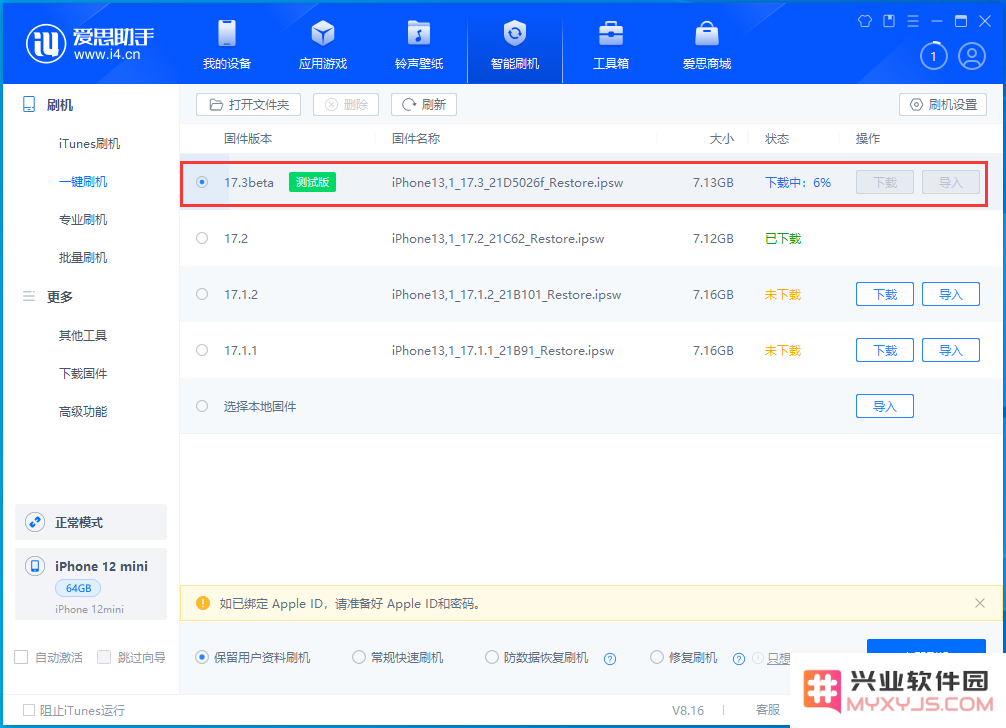Open the 铃声壁纸 ringtones tab

pyautogui.click(x=419, y=45)
